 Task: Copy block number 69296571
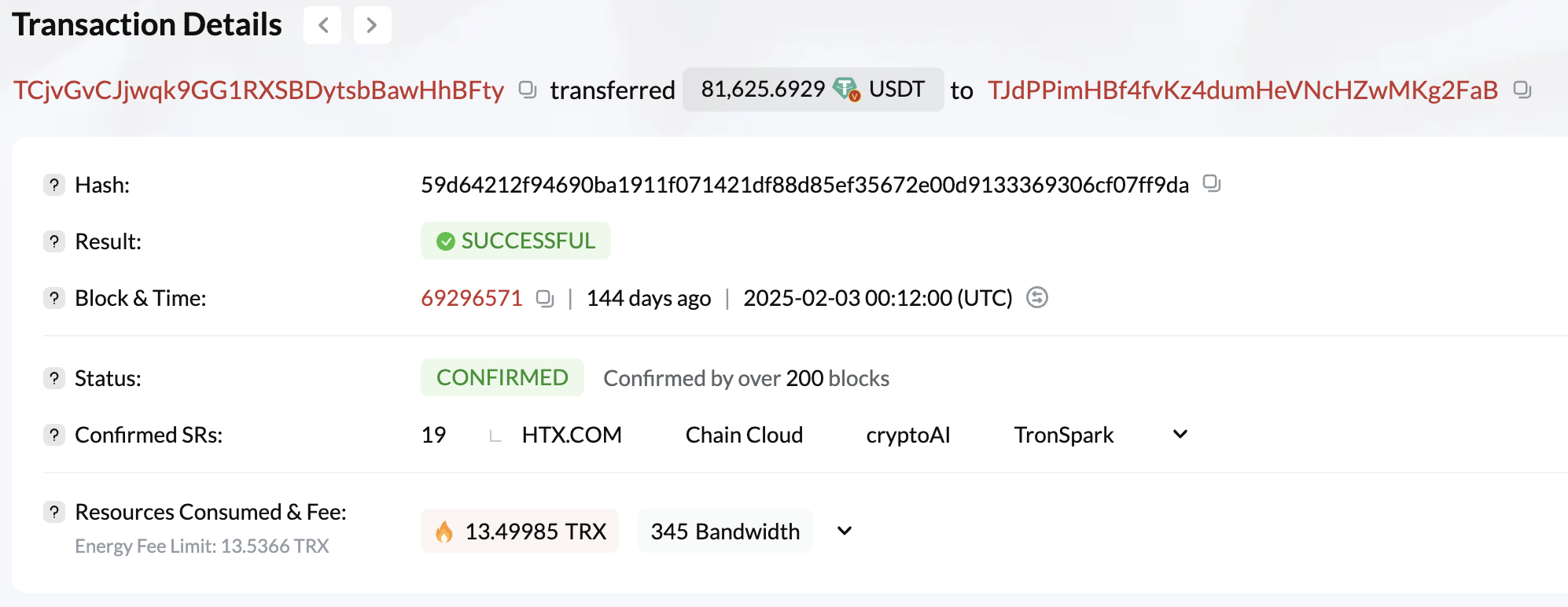point(544,299)
